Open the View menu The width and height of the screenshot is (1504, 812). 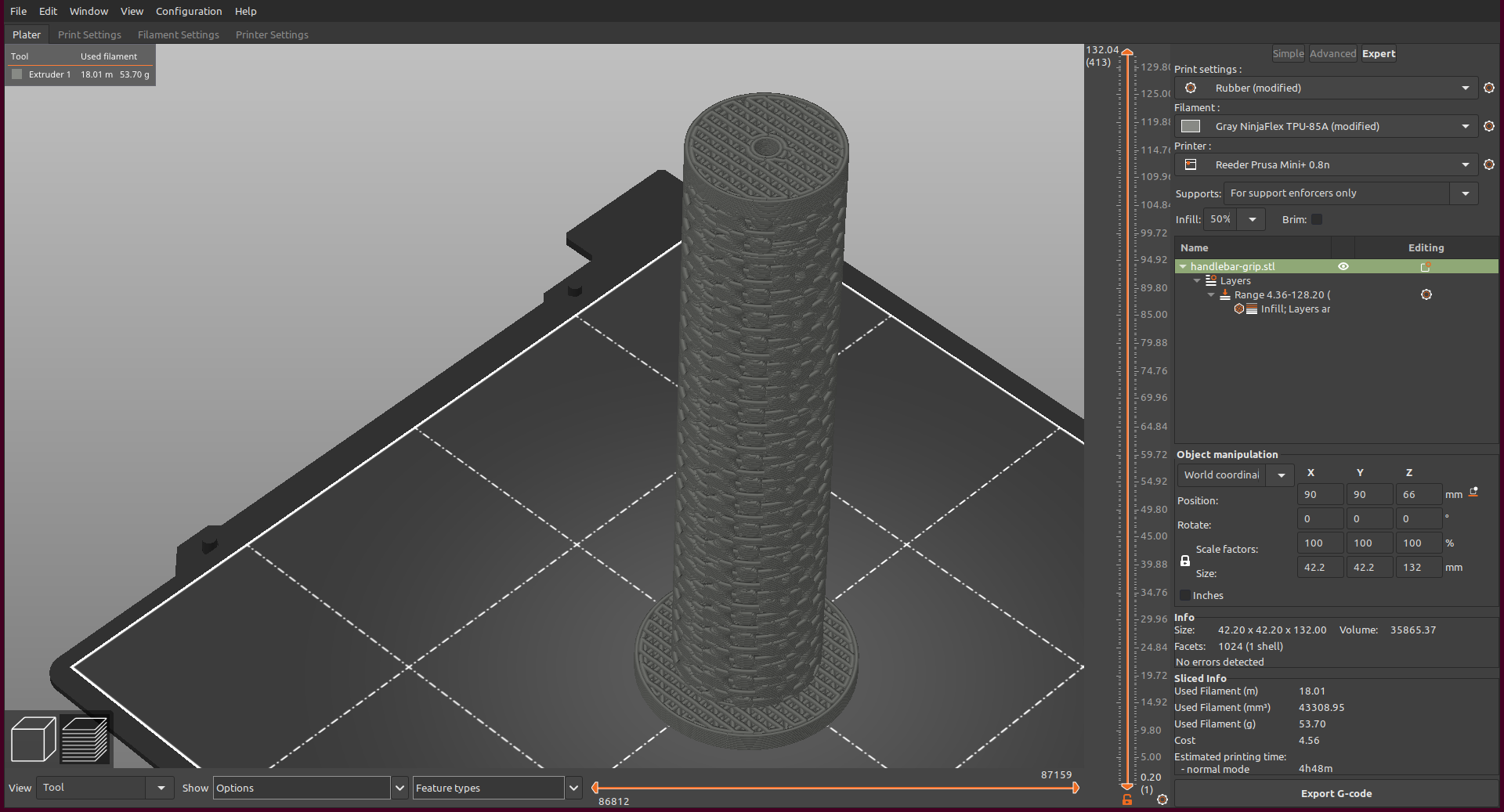point(132,11)
